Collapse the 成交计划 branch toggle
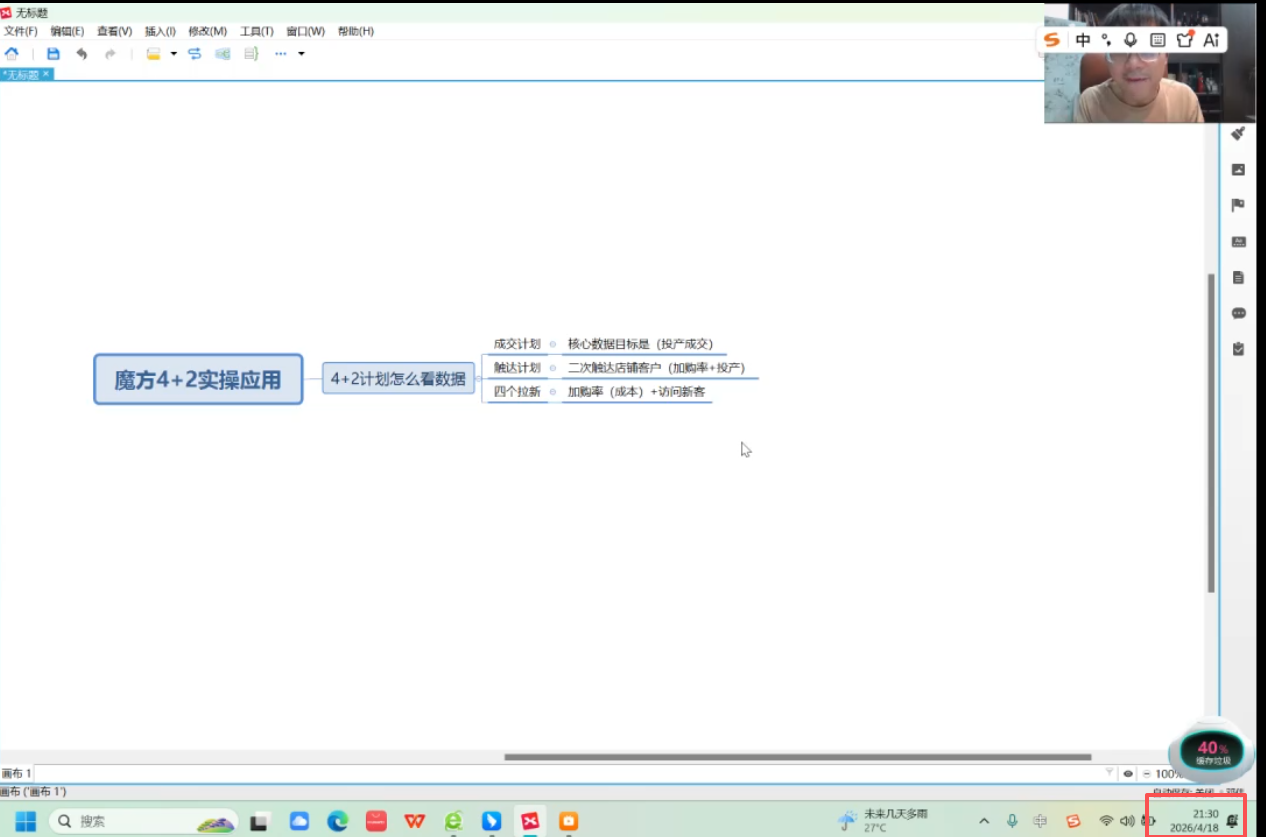Image resolution: width=1266 pixels, height=837 pixels. pyautogui.click(x=553, y=344)
